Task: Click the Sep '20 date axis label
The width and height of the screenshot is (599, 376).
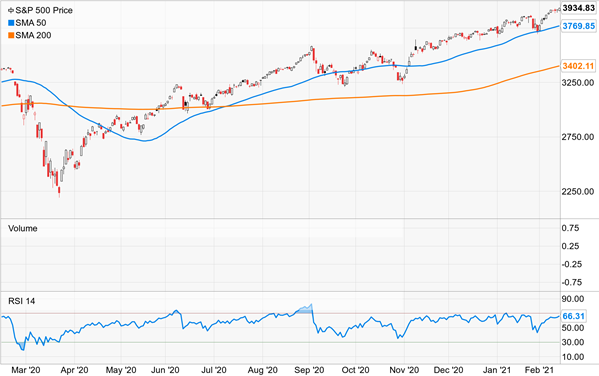Action: [x=309, y=370]
